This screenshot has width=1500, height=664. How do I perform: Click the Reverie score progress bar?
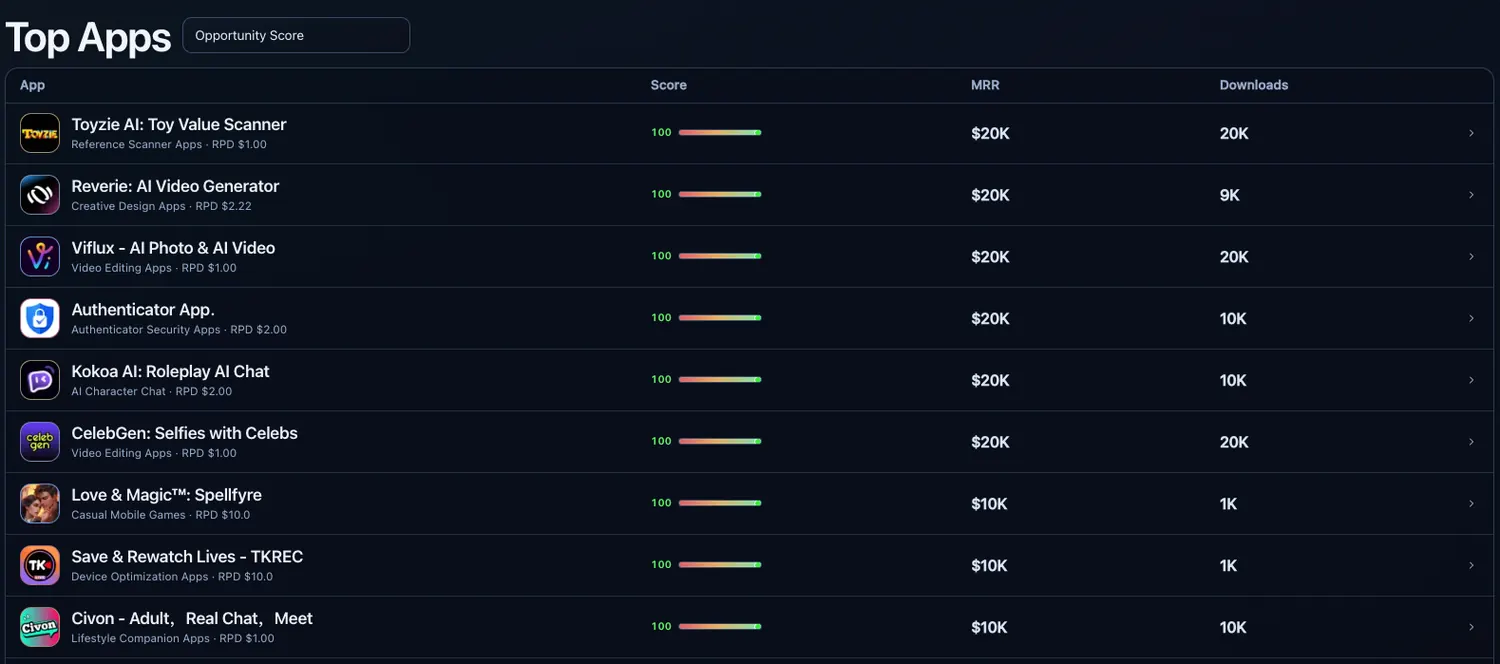point(720,194)
